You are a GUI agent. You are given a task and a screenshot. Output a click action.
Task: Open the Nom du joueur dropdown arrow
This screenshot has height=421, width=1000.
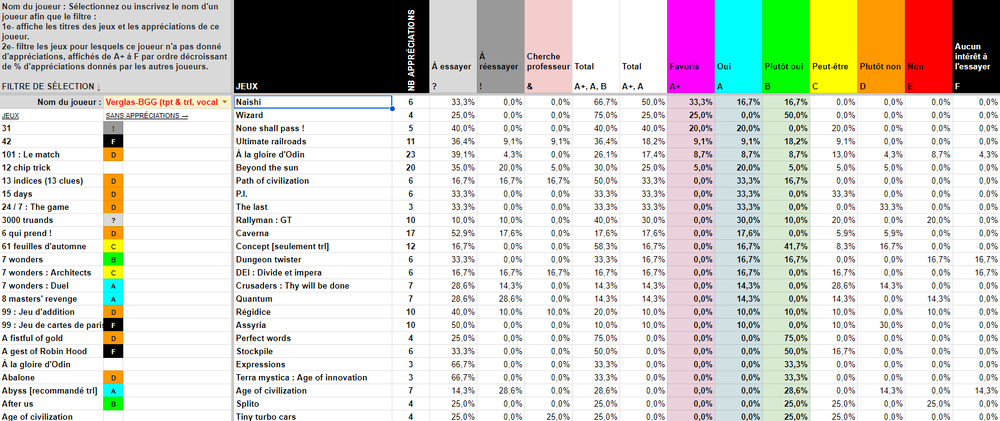point(225,102)
